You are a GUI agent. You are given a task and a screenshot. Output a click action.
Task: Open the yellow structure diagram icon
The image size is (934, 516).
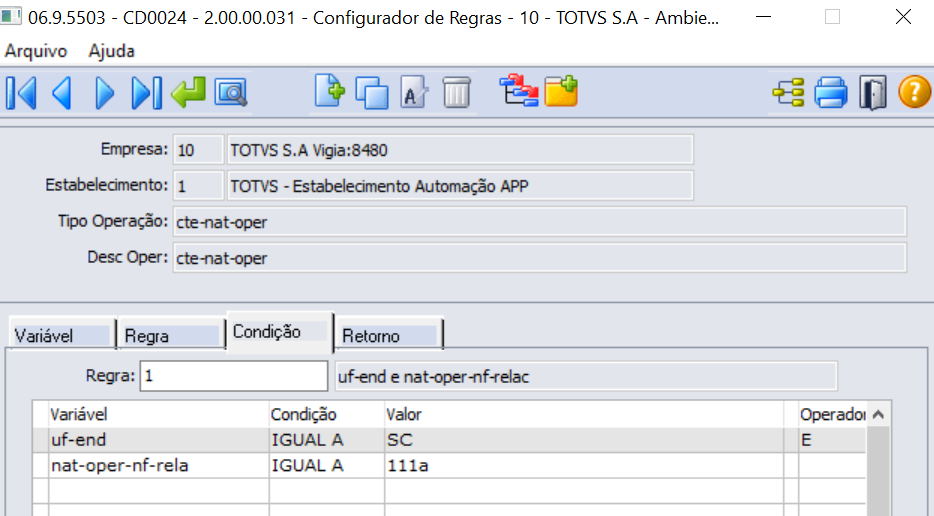(788, 93)
